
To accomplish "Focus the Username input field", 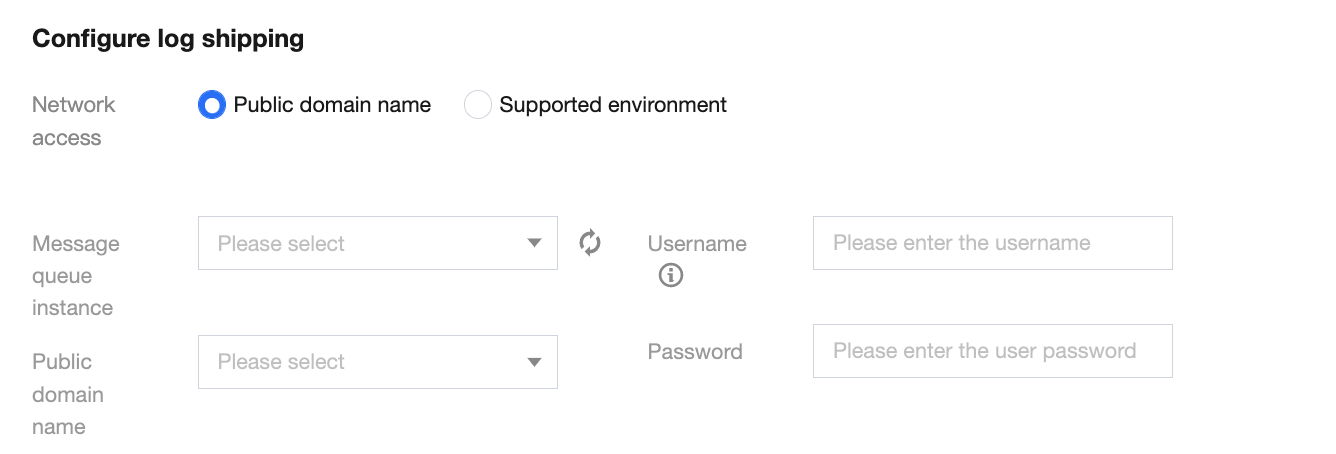I will pyautogui.click(x=992, y=243).
